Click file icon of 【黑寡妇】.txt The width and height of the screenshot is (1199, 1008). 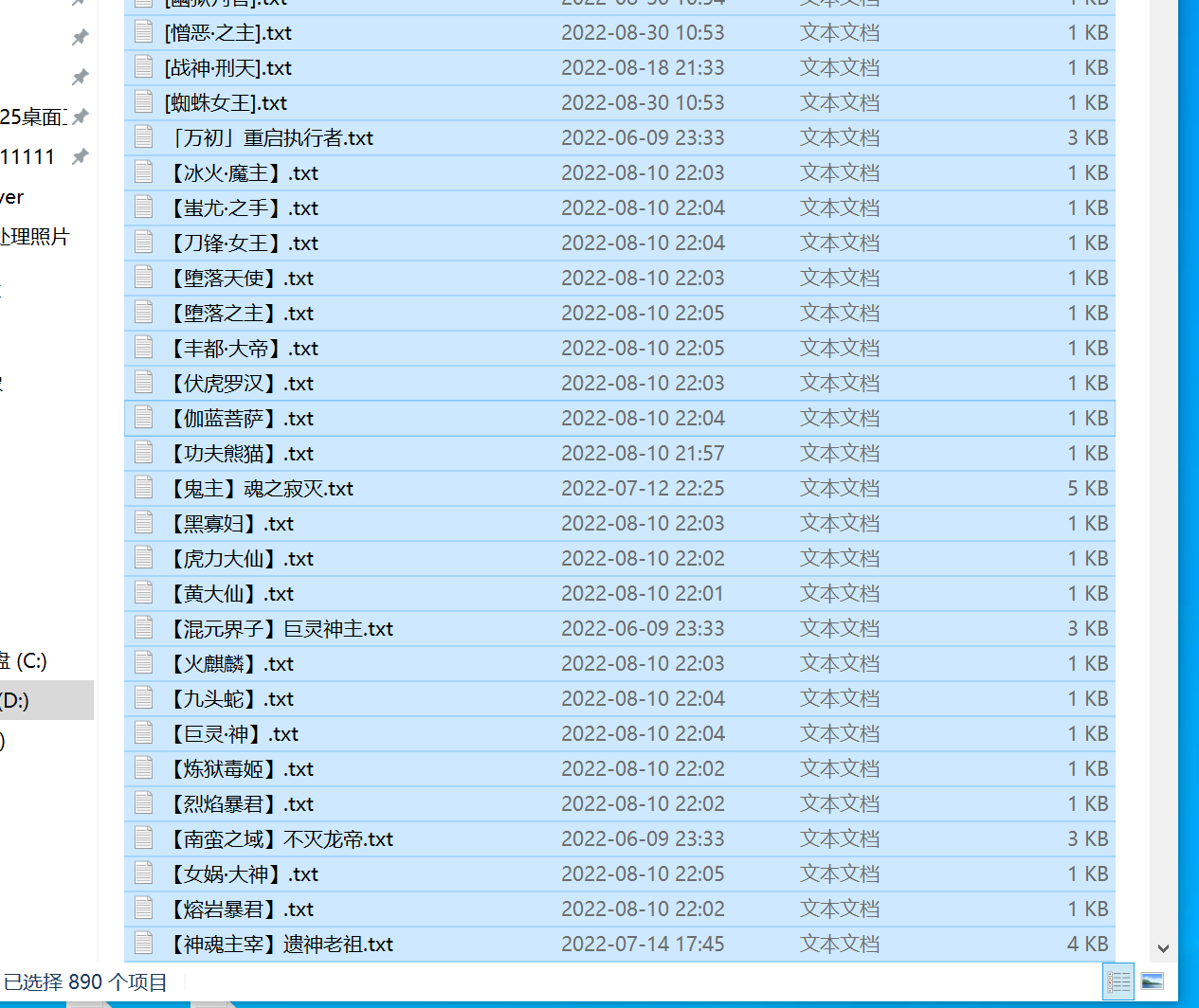[144, 523]
